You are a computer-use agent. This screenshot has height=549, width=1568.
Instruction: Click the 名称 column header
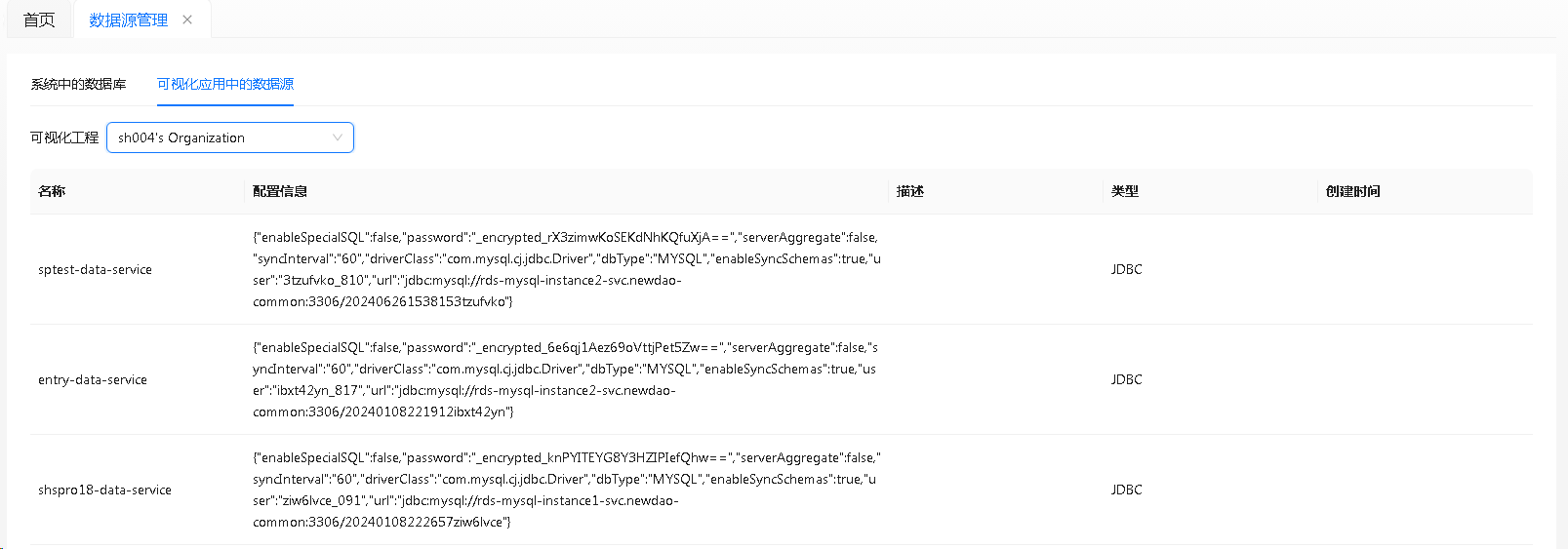point(52,191)
